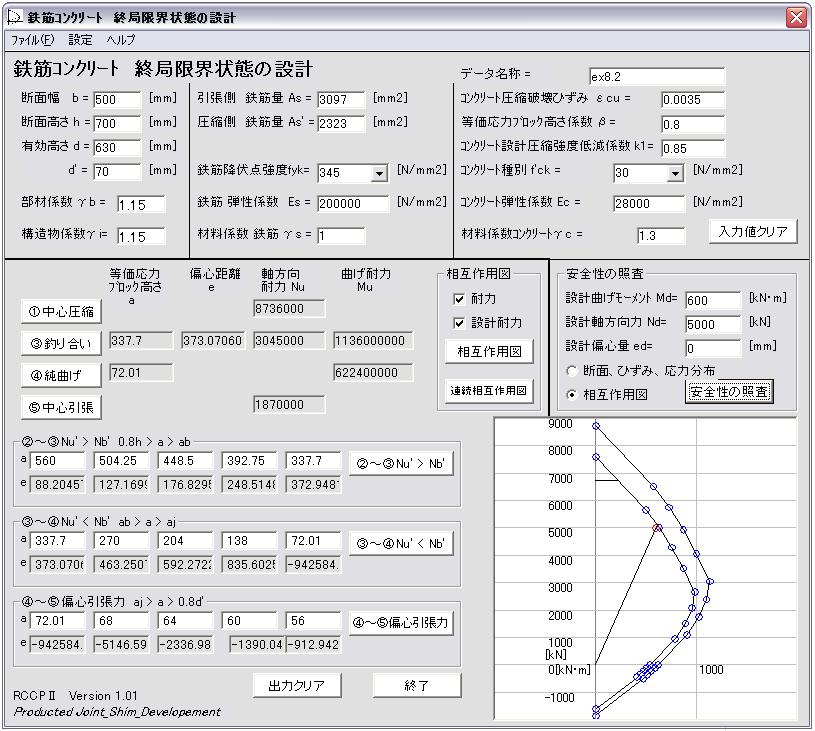The height and width of the screenshot is (731, 815).
Task: Click the a field showing 270
Action: pyautogui.click(x=121, y=541)
